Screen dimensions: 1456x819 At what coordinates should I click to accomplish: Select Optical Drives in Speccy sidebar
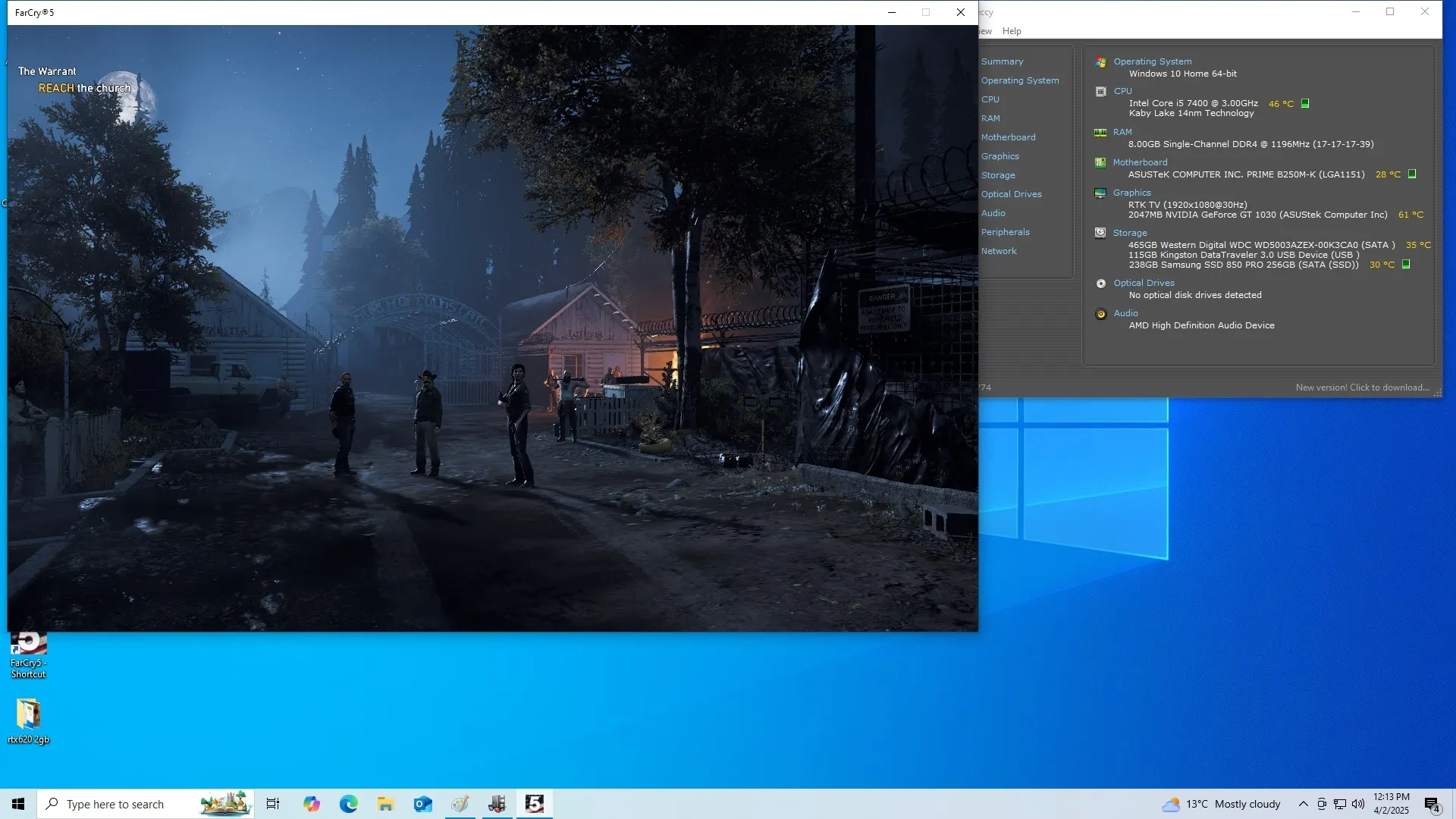tap(1012, 194)
